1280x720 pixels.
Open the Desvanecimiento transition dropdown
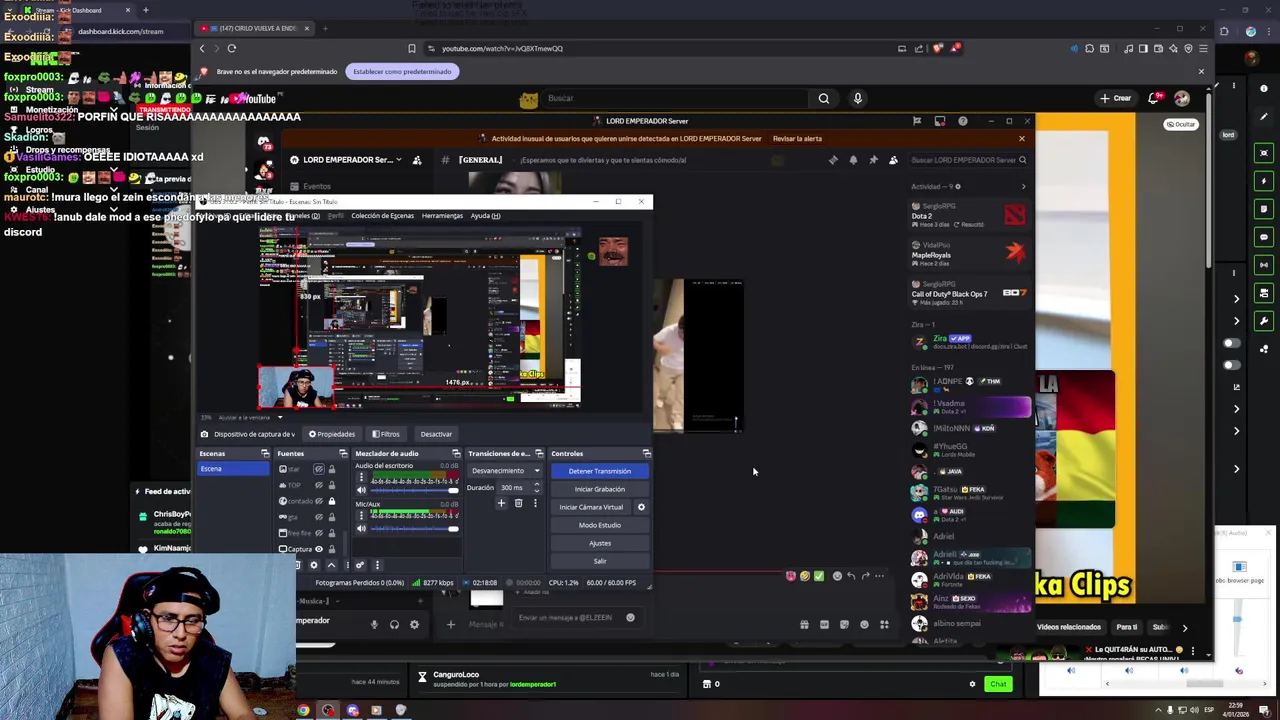click(x=505, y=471)
